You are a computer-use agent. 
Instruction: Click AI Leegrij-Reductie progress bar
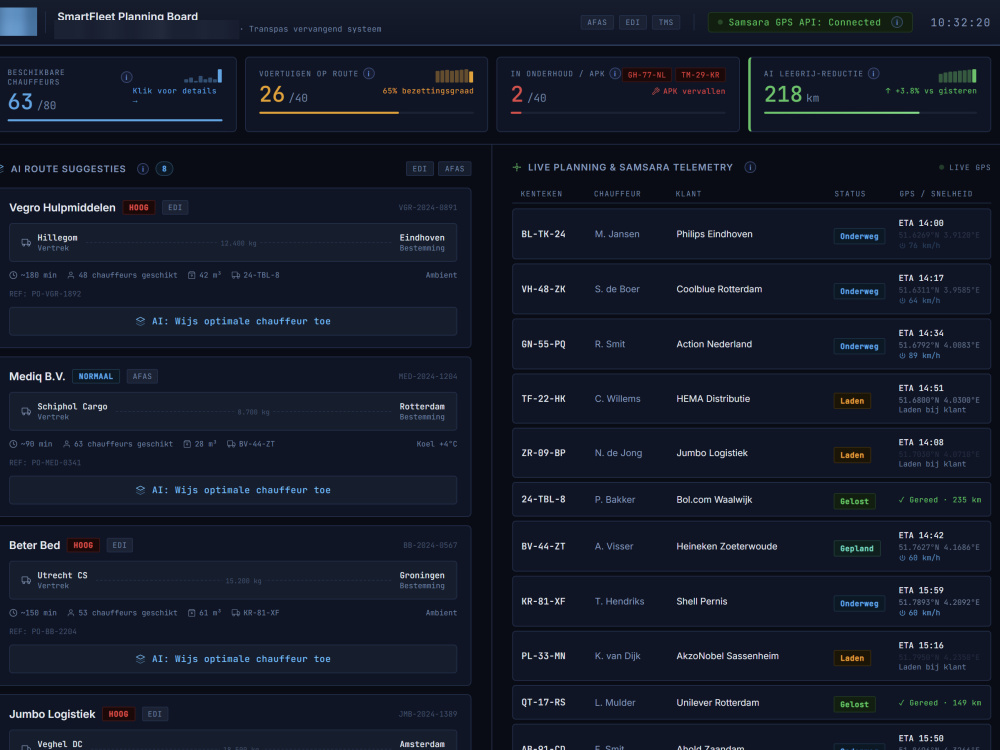coord(871,113)
